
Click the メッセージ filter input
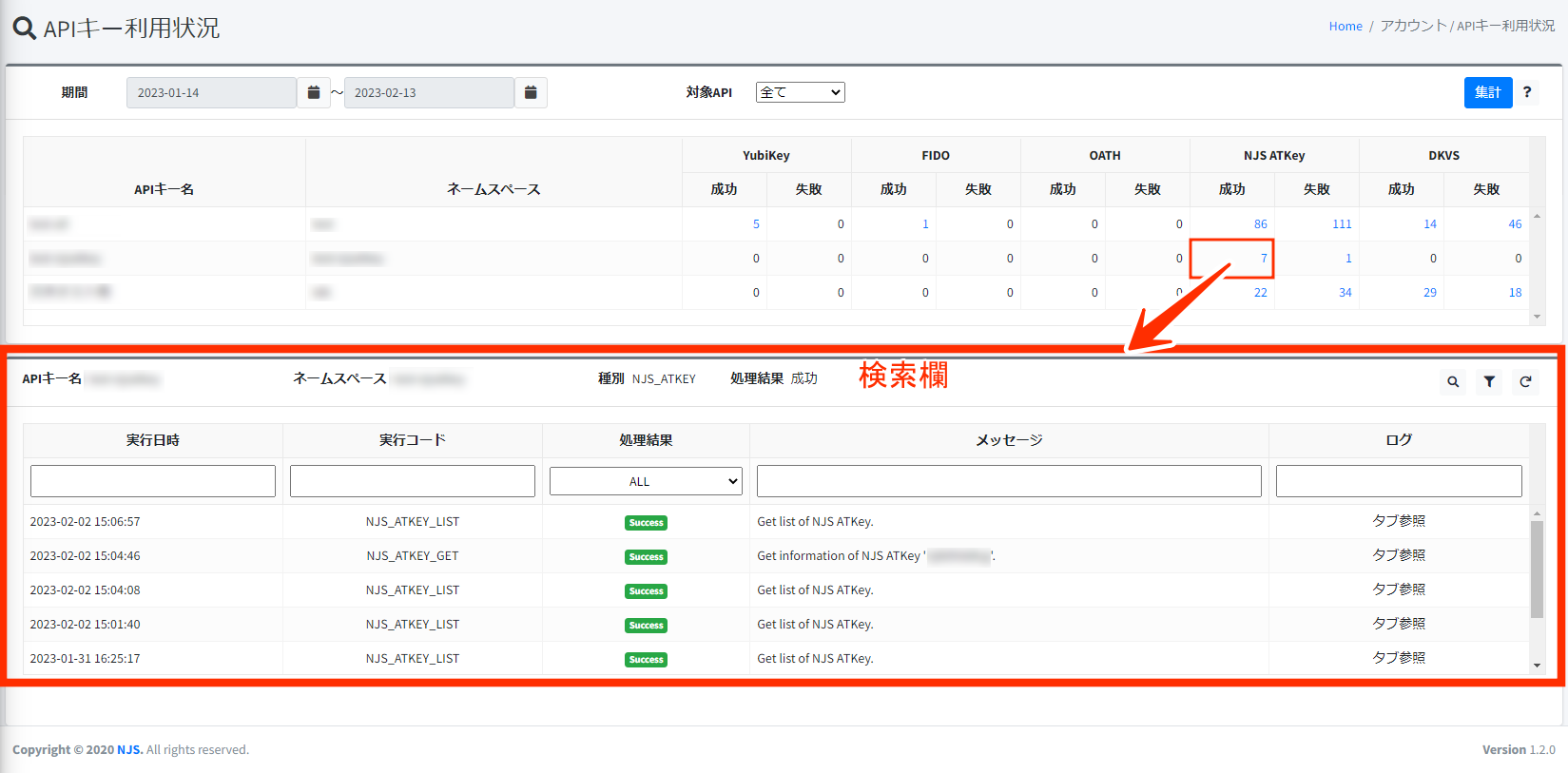click(1009, 481)
